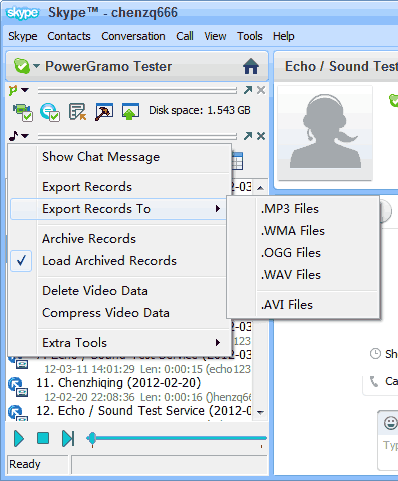Expand Export Records To submenu
This screenshot has width=398, height=481.
(x=118, y=209)
